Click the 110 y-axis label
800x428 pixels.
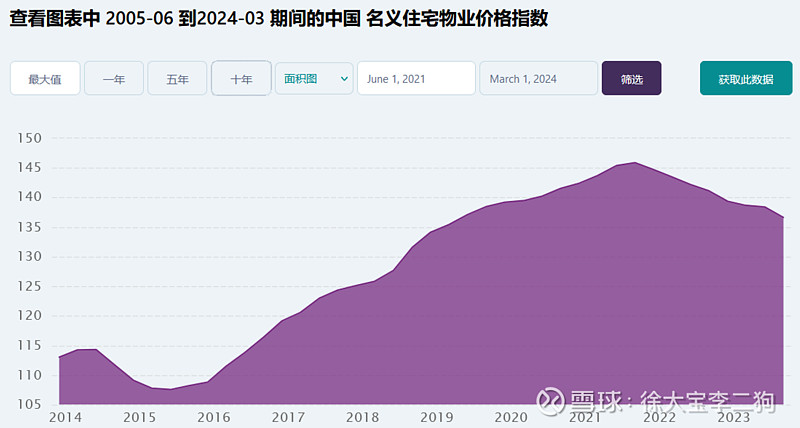pos(29,375)
